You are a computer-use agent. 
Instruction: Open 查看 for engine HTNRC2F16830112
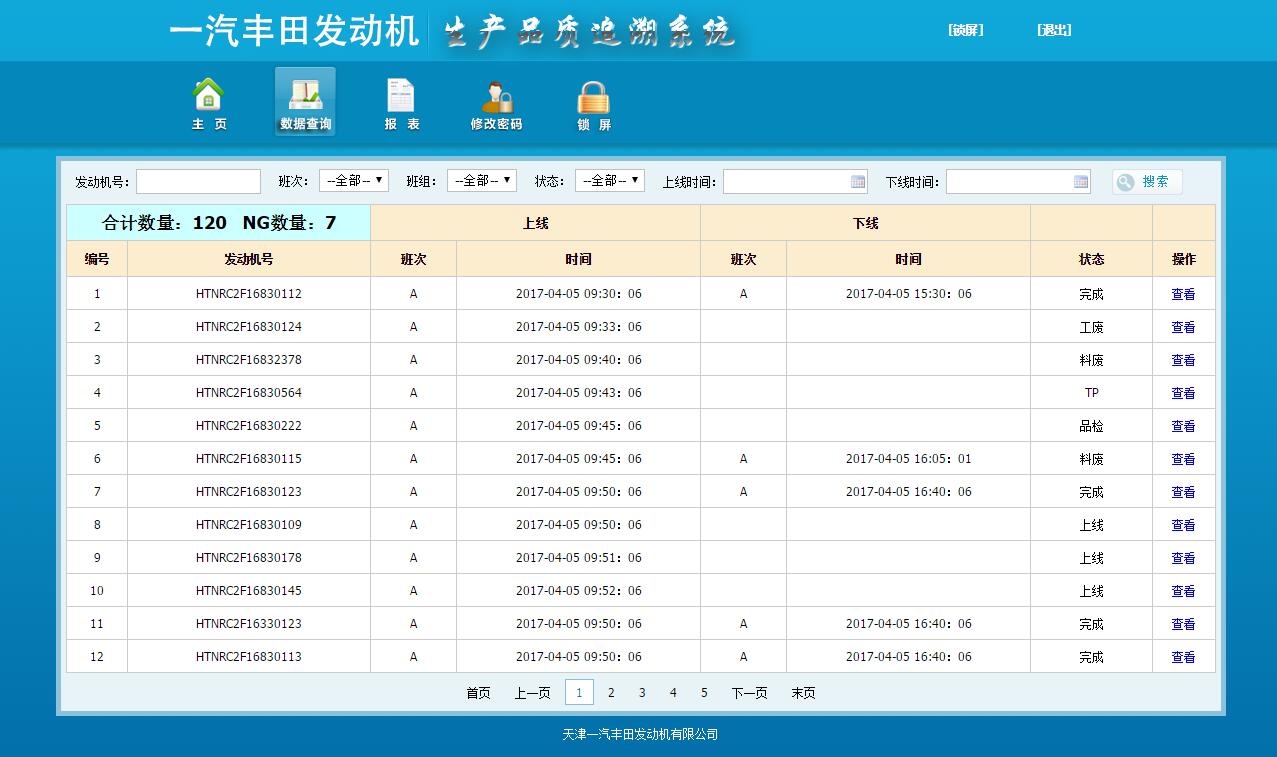pos(1183,293)
